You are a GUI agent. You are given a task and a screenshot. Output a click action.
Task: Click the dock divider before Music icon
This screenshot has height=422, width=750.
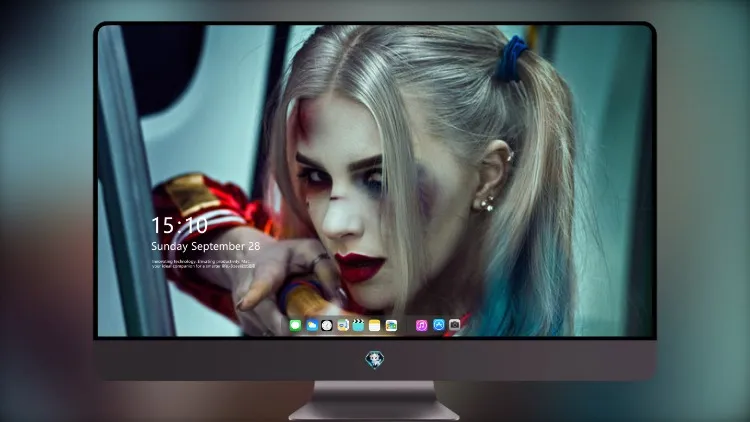point(407,326)
